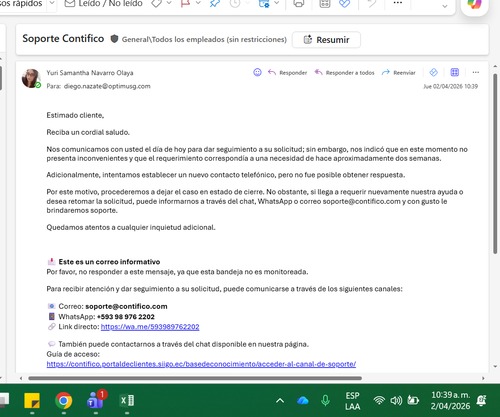This screenshot has width=500, height=417.
Task: Pin the message with the pin icon
Action: click(x=215, y=3)
